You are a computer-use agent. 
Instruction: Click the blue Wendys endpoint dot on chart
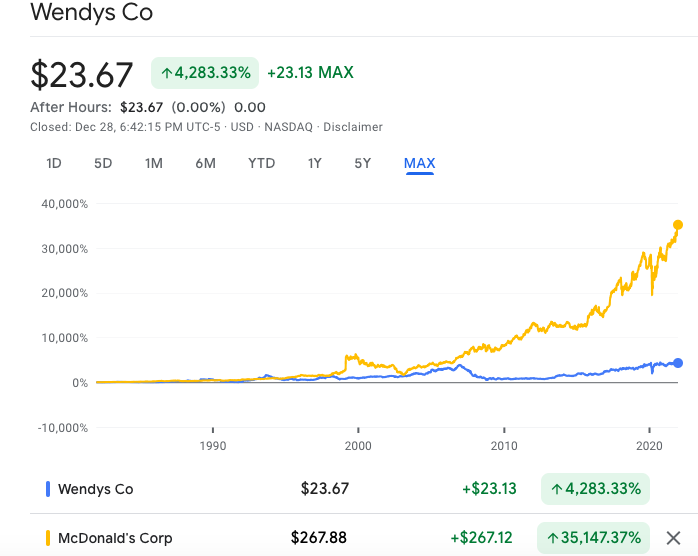point(678,363)
